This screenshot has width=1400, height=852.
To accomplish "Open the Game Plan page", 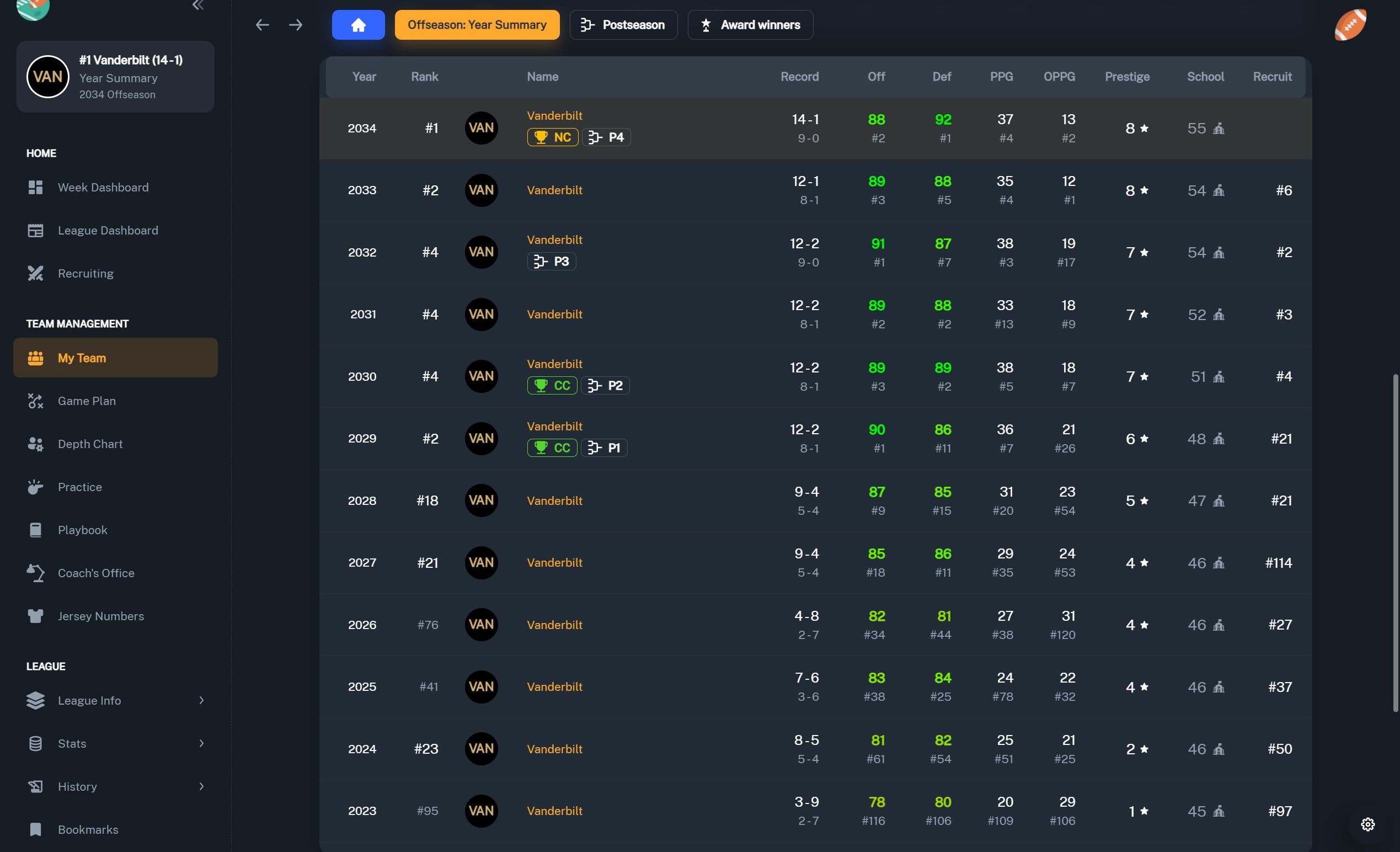I will (x=87, y=401).
